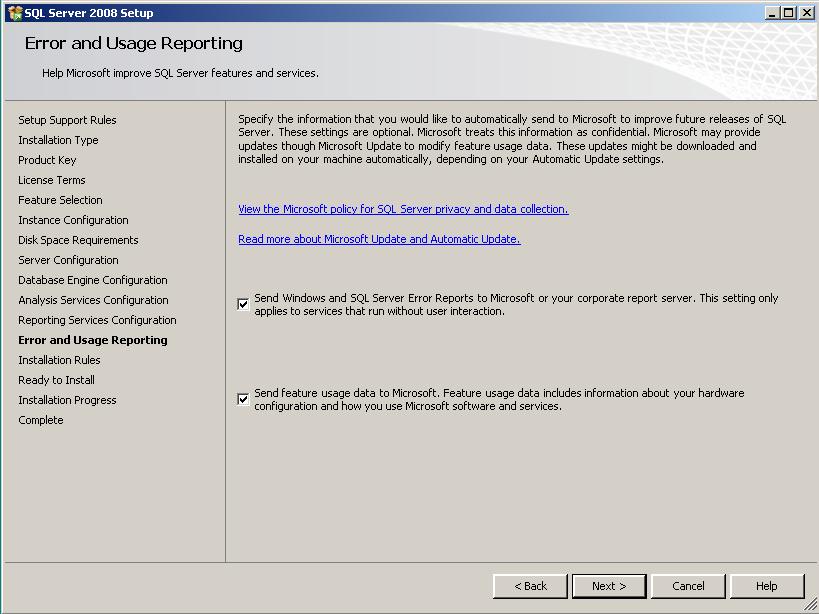Select the Disk Space Requirements step

pos(78,240)
